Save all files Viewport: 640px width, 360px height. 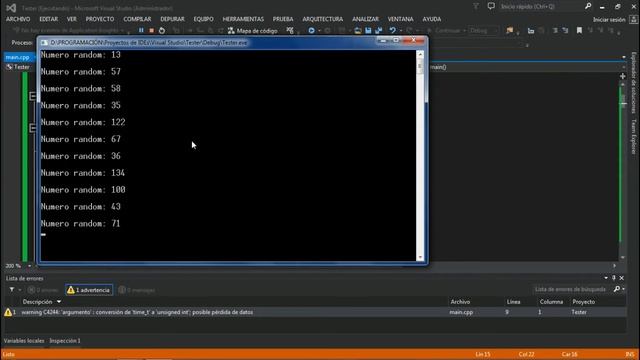379,31
